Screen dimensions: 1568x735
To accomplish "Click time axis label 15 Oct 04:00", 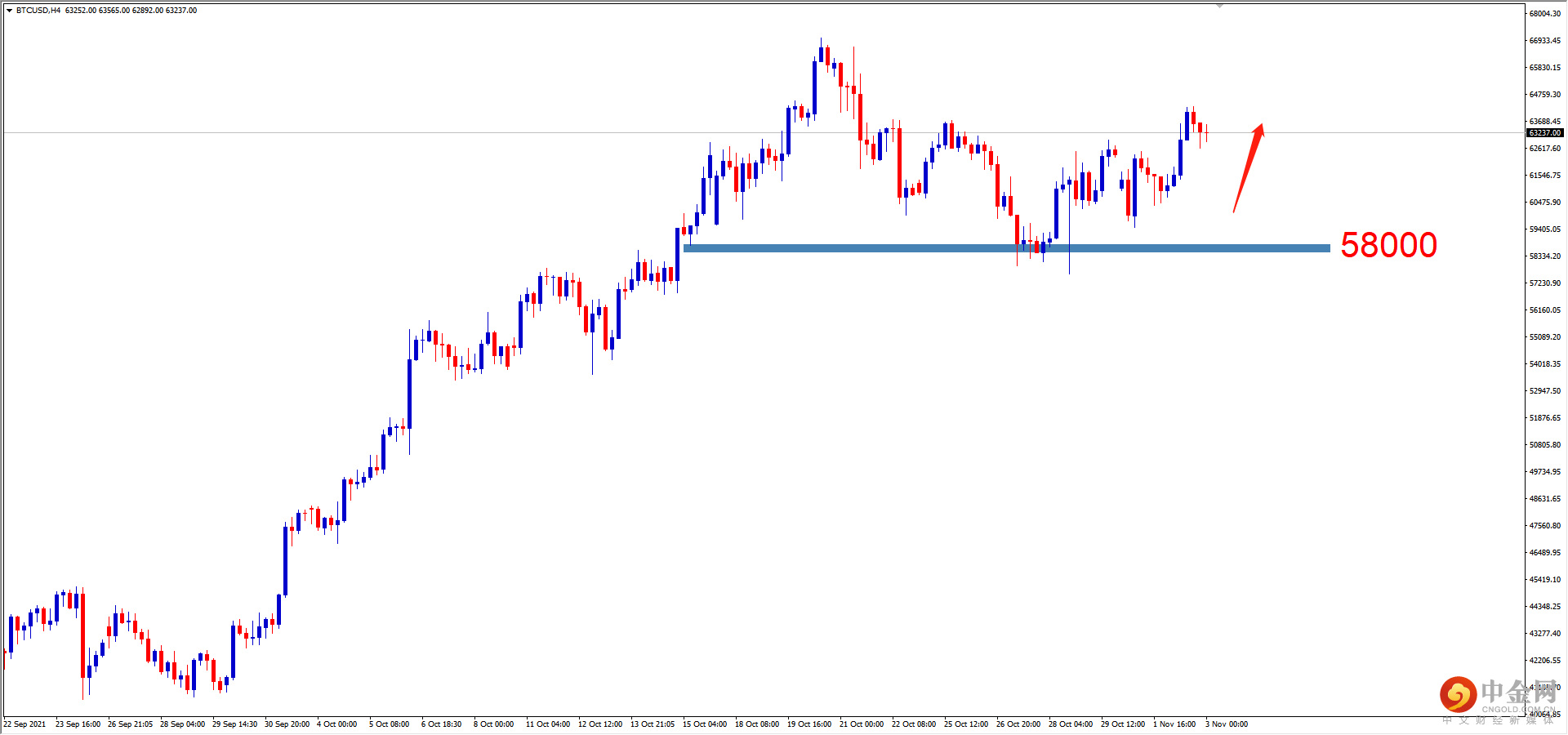I will click(x=705, y=724).
